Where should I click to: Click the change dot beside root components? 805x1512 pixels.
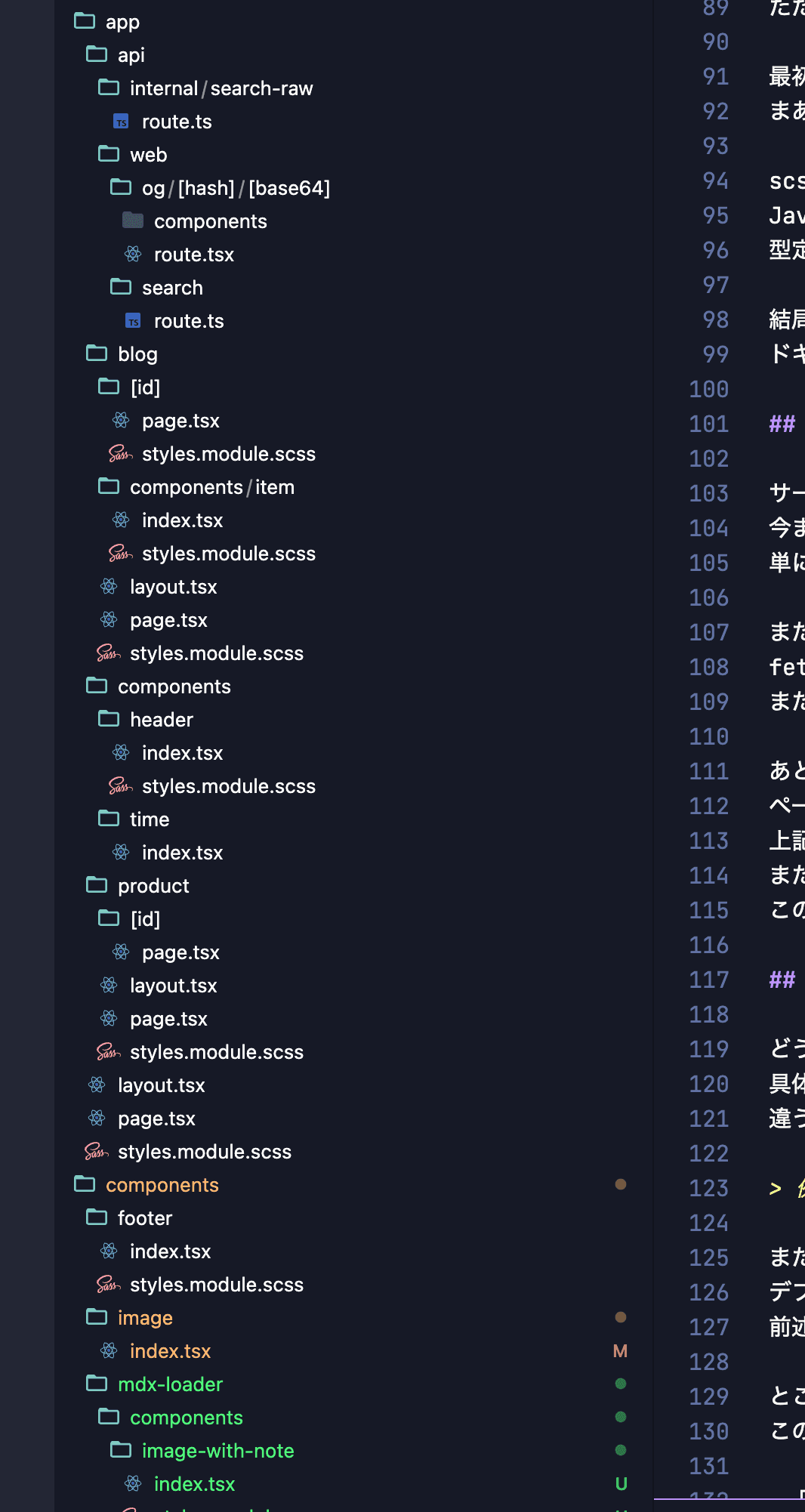pyautogui.click(x=621, y=1184)
